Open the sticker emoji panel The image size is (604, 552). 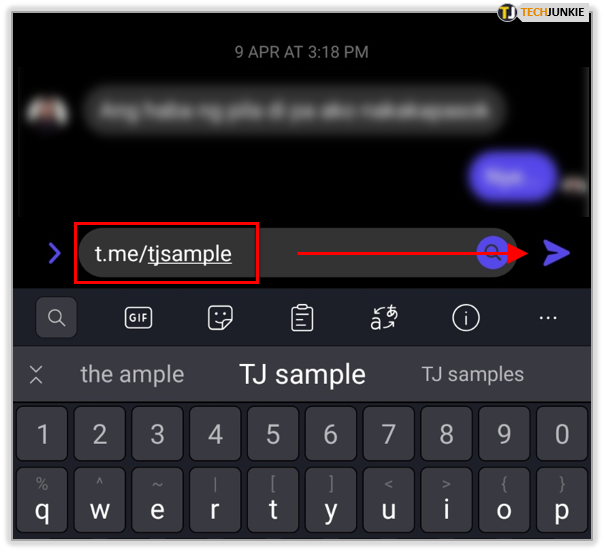(220, 318)
